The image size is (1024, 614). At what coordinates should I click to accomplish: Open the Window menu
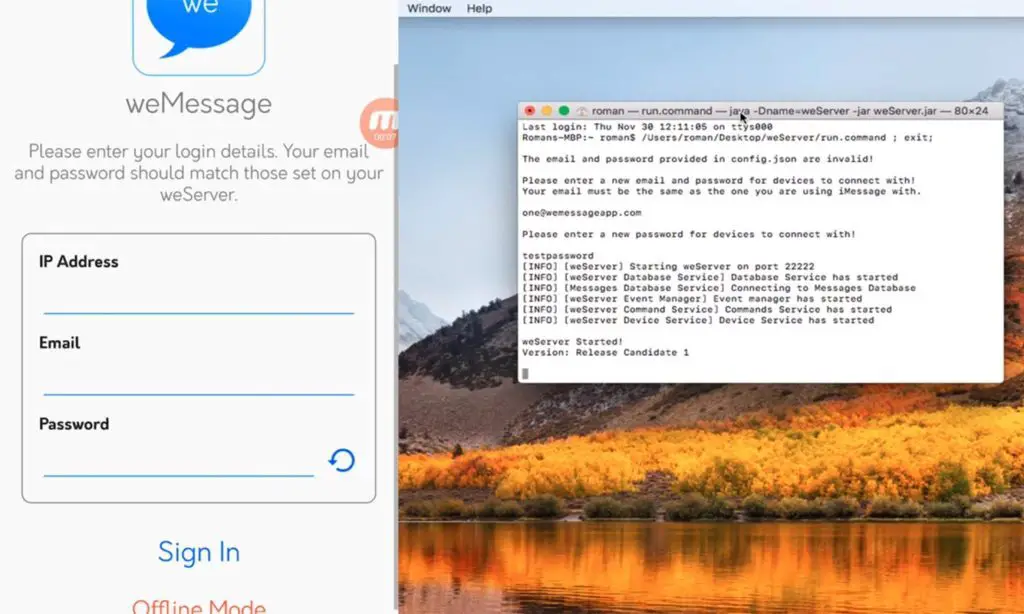429,8
